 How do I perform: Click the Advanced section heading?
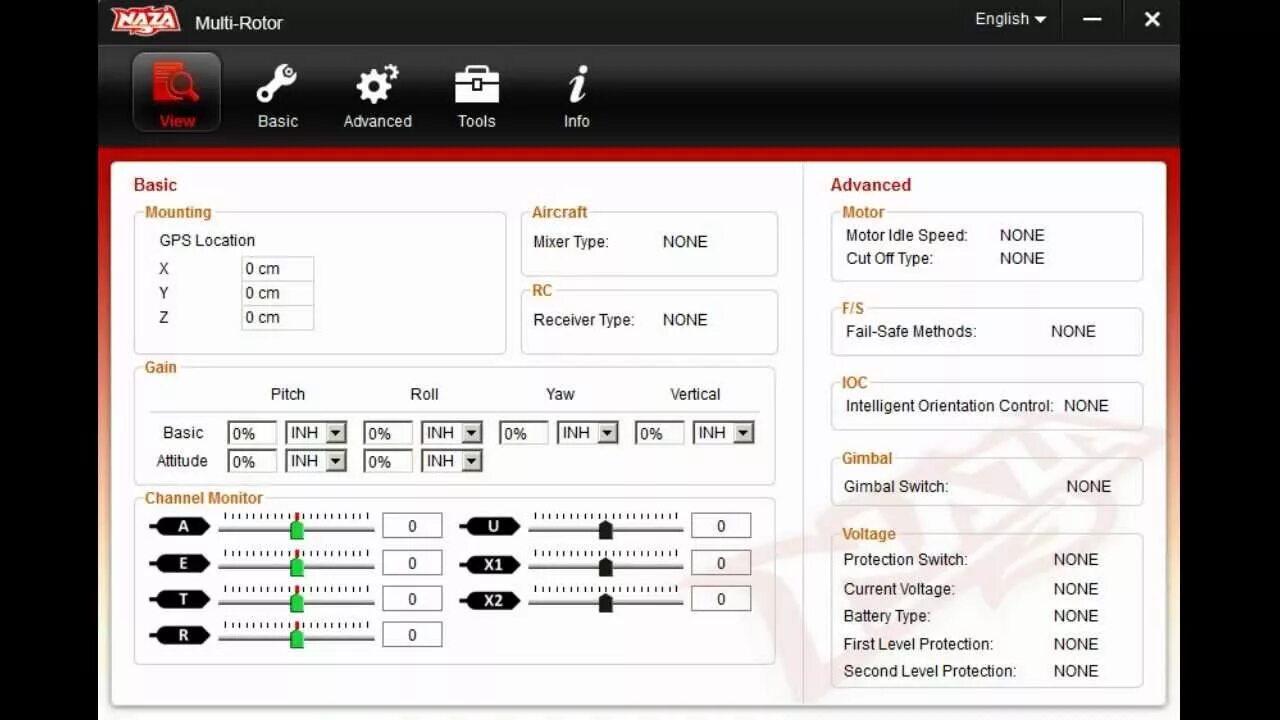click(x=871, y=185)
